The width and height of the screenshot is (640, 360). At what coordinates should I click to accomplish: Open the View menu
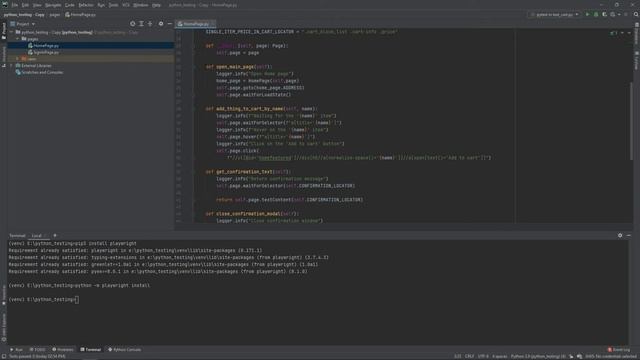[37, 5]
